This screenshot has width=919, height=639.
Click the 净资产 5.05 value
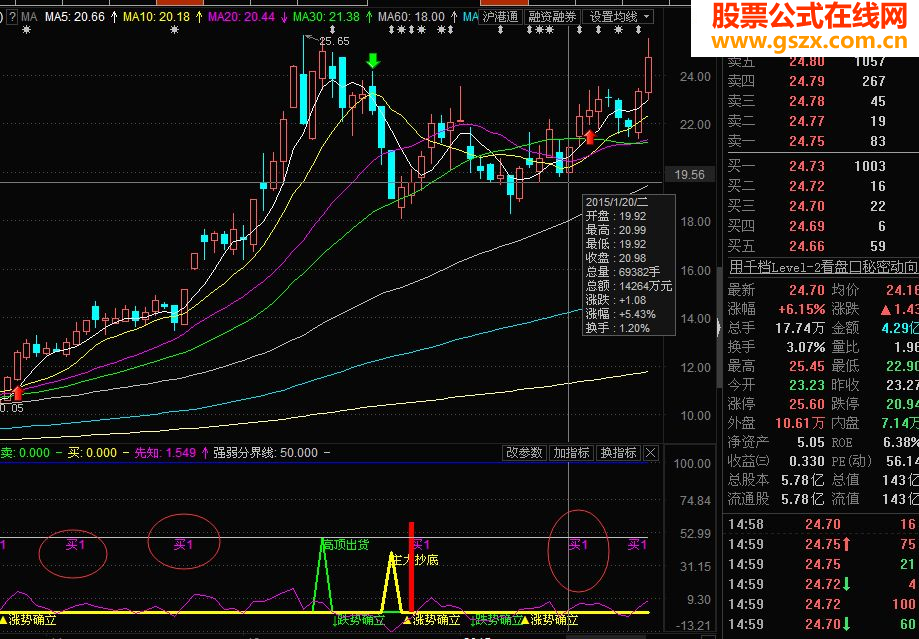point(811,442)
